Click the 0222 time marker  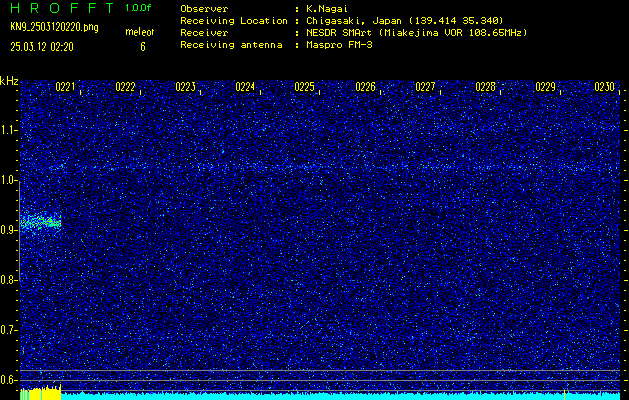click(x=125, y=87)
